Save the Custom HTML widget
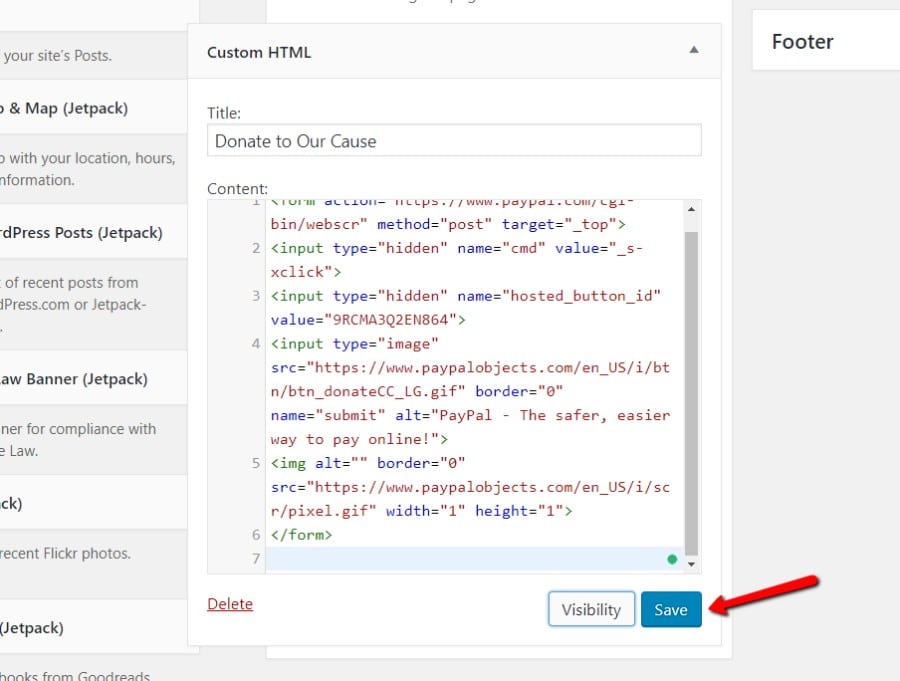This screenshot has width=900, height=681. tap(671, 609)
